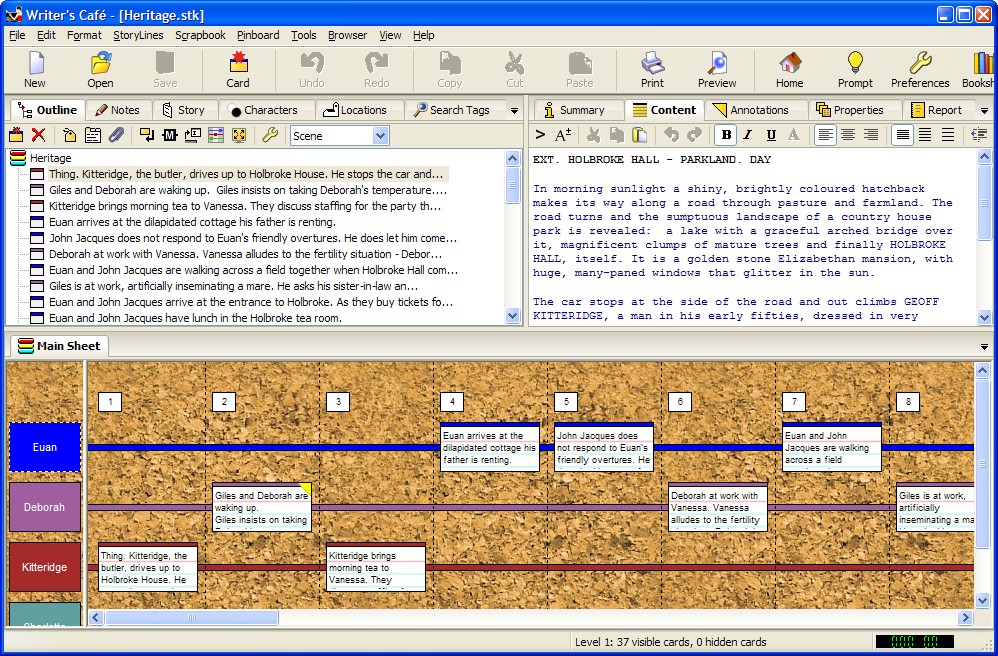998x656 pixels.
Task: Click the Italic formatting icon
Action: point(747,135)
